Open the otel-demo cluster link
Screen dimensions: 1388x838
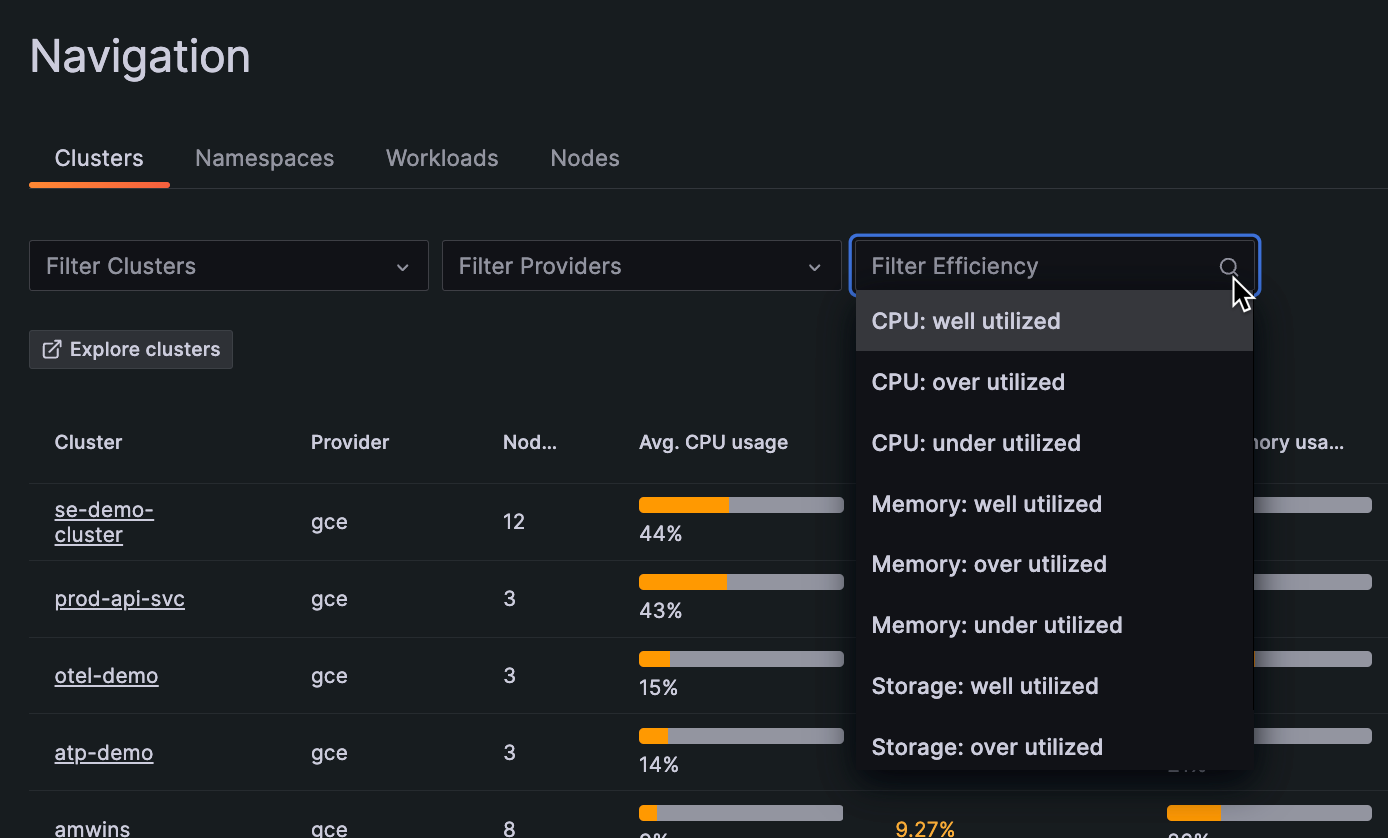[x=106, y=676]
